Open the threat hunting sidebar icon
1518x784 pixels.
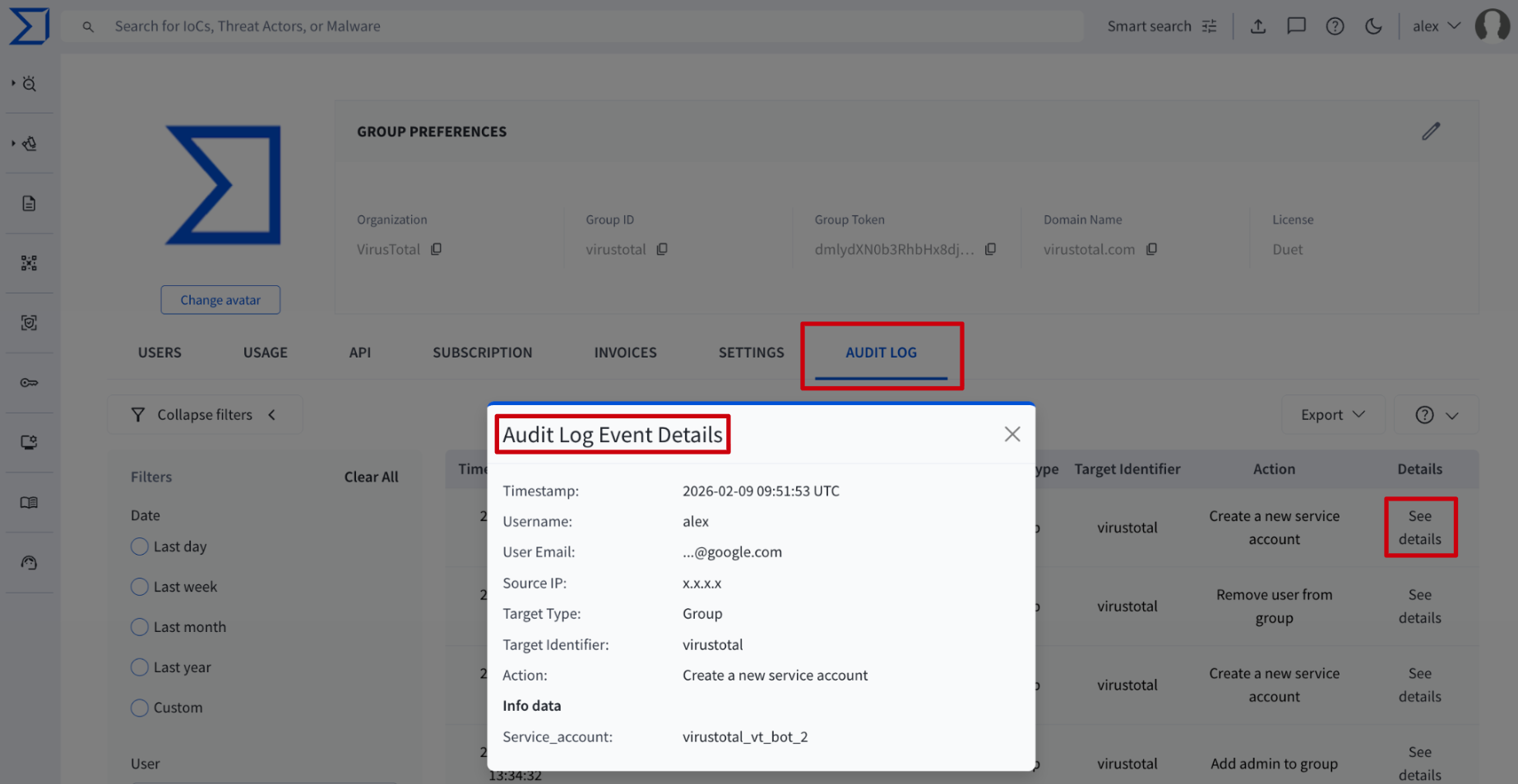pyautogui.click(x=30, y=144)
